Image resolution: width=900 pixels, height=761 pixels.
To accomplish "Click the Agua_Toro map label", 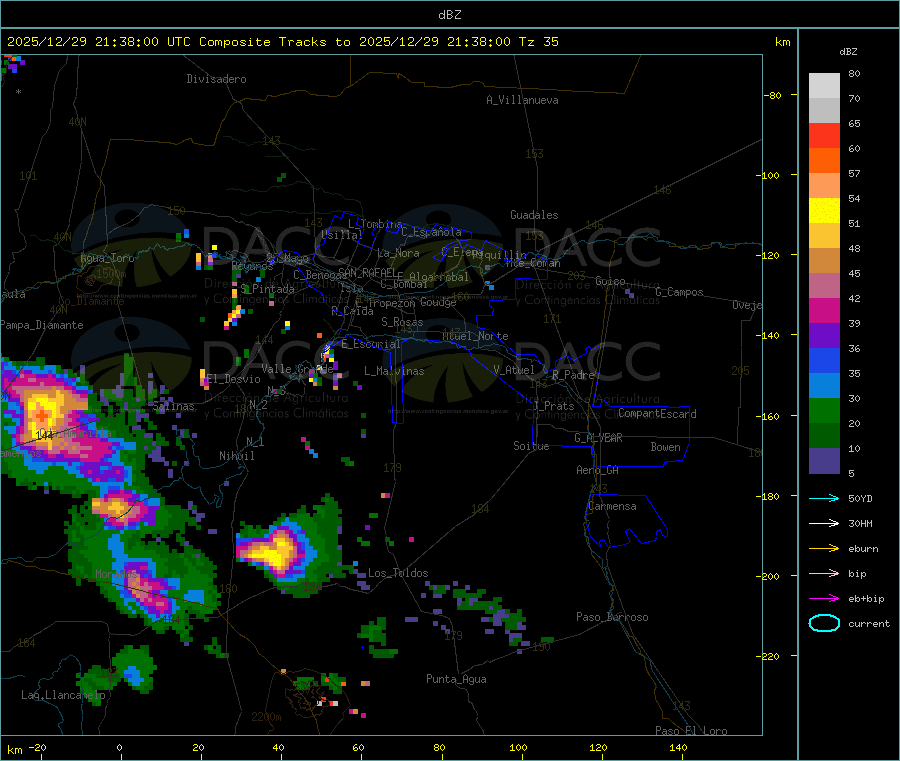I will click(x=107, y=258).
